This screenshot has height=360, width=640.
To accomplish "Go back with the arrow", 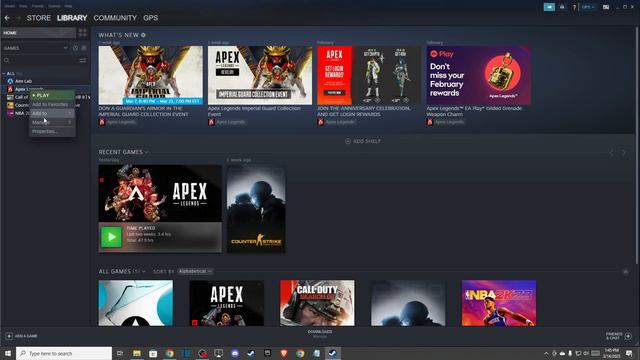I will pos(7,18).
